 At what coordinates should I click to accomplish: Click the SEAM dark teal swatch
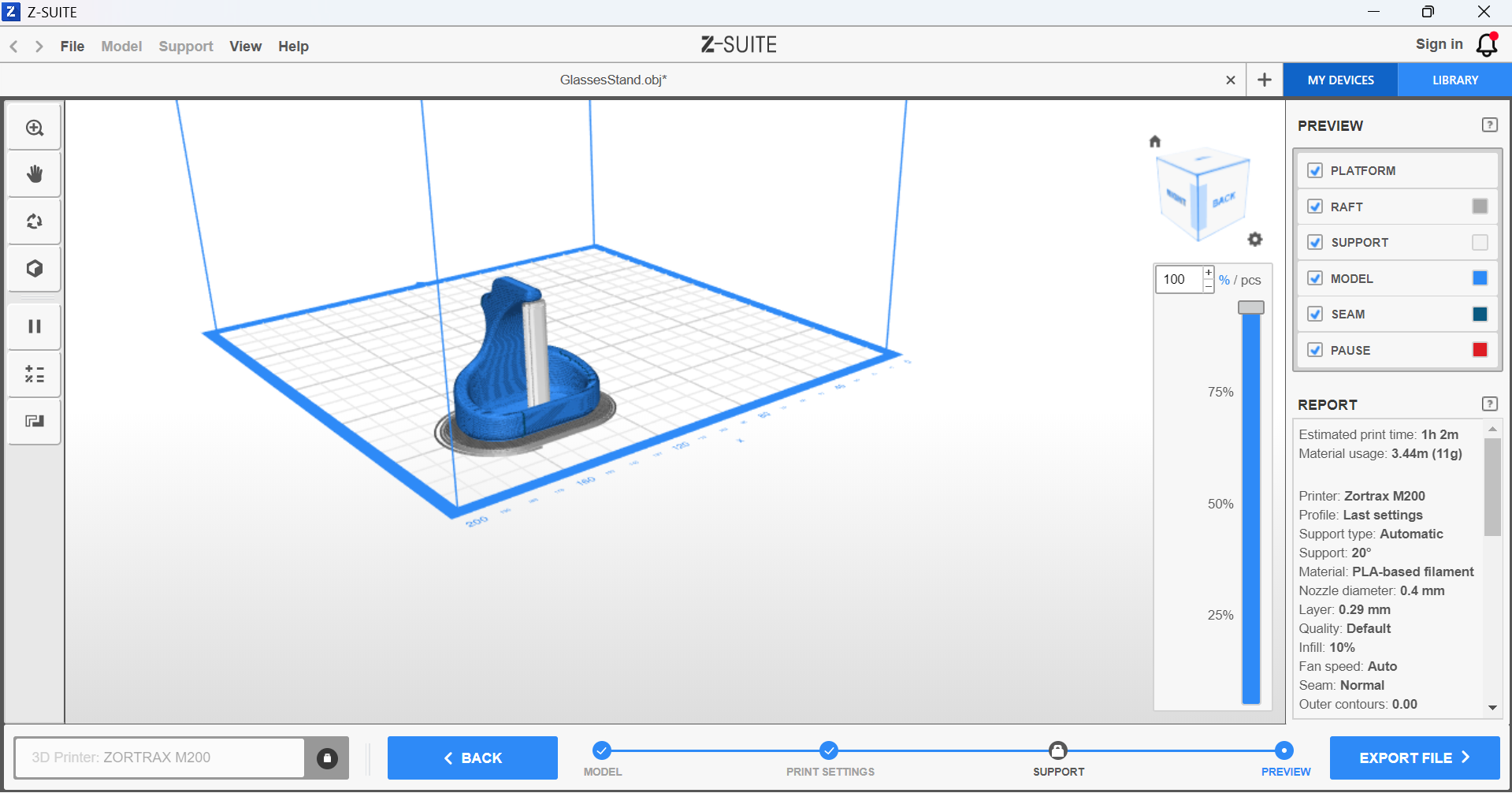(x=1480, y=314)
